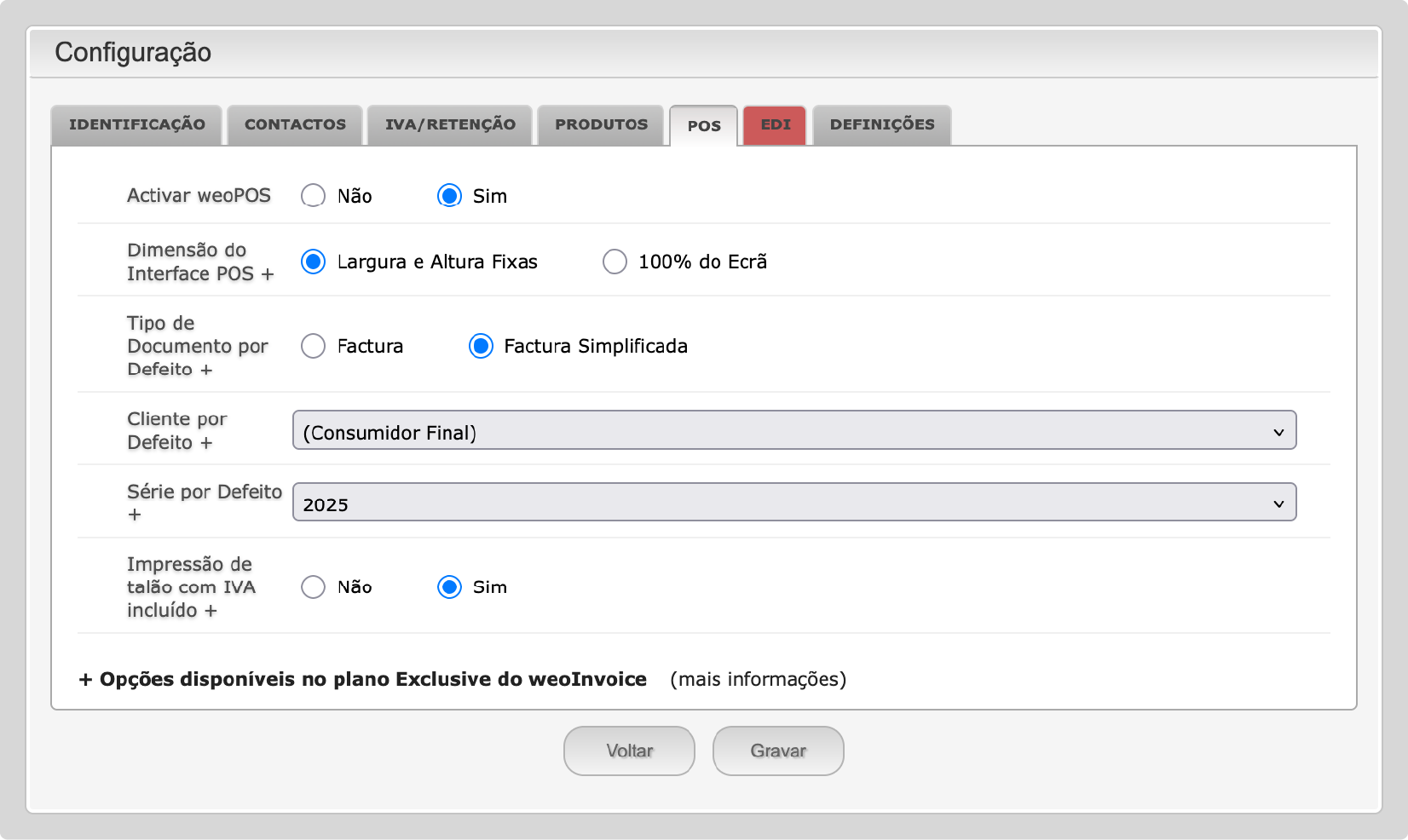
Task: Expand the Série por Defeito dropdown
Action: [x=793, y=503]
